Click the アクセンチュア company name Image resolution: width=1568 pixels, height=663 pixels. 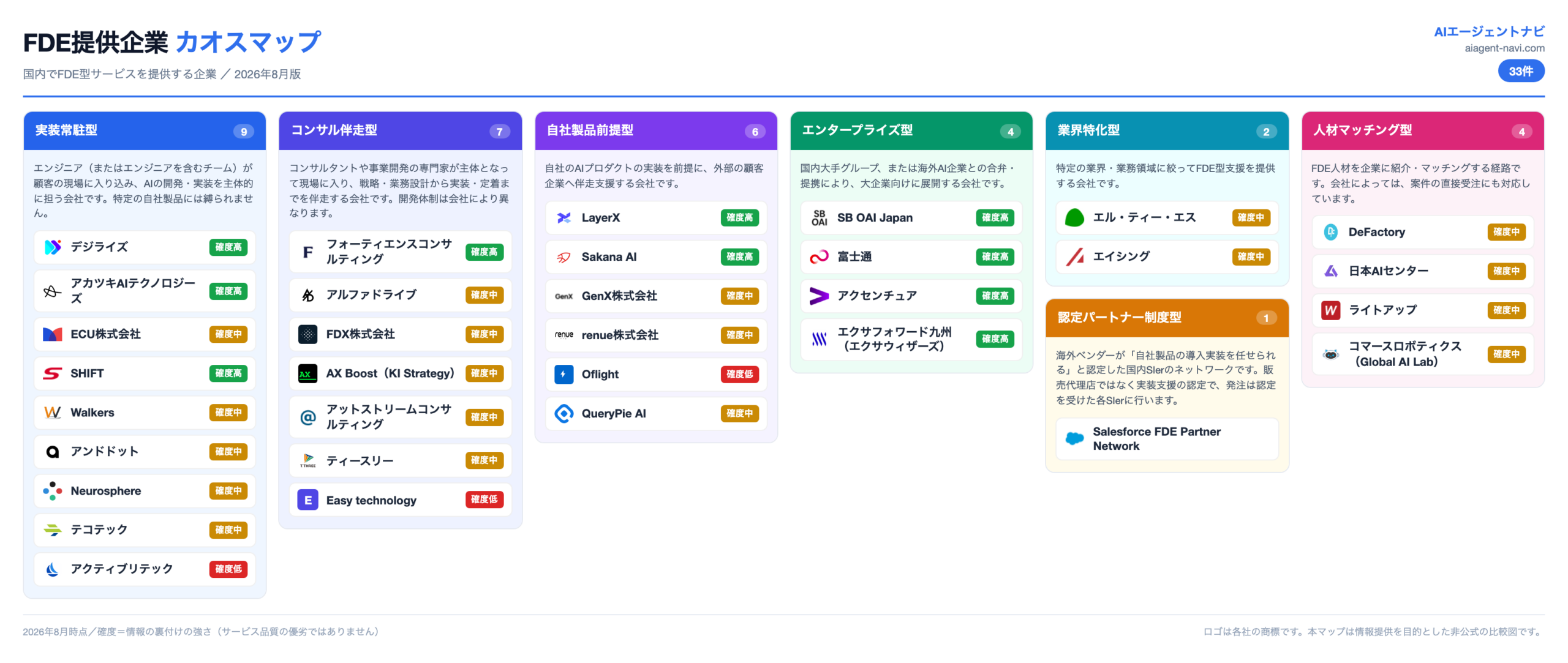pos(877,296)
